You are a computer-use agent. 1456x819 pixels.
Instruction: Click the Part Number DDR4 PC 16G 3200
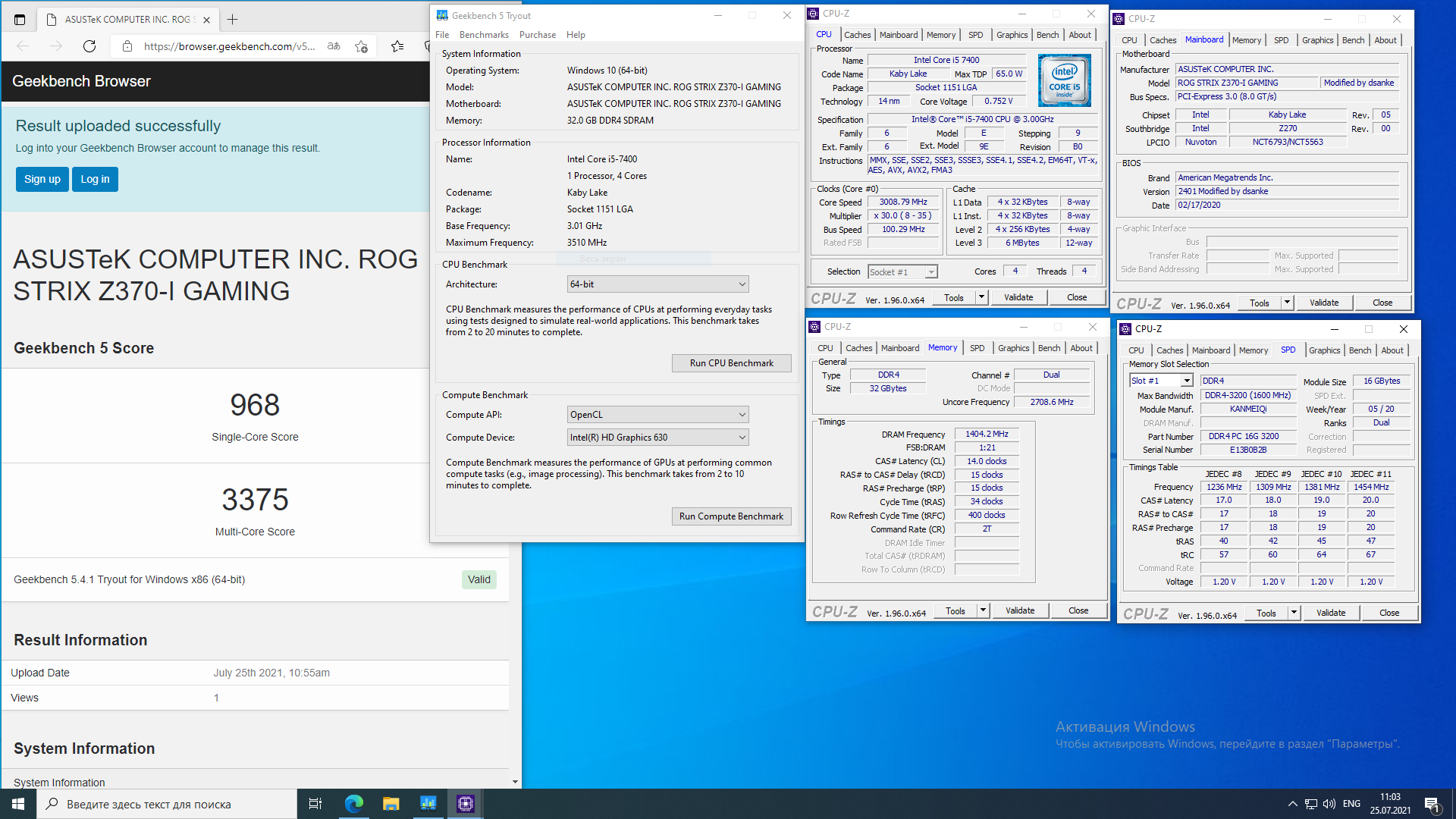click(1248, 437)
